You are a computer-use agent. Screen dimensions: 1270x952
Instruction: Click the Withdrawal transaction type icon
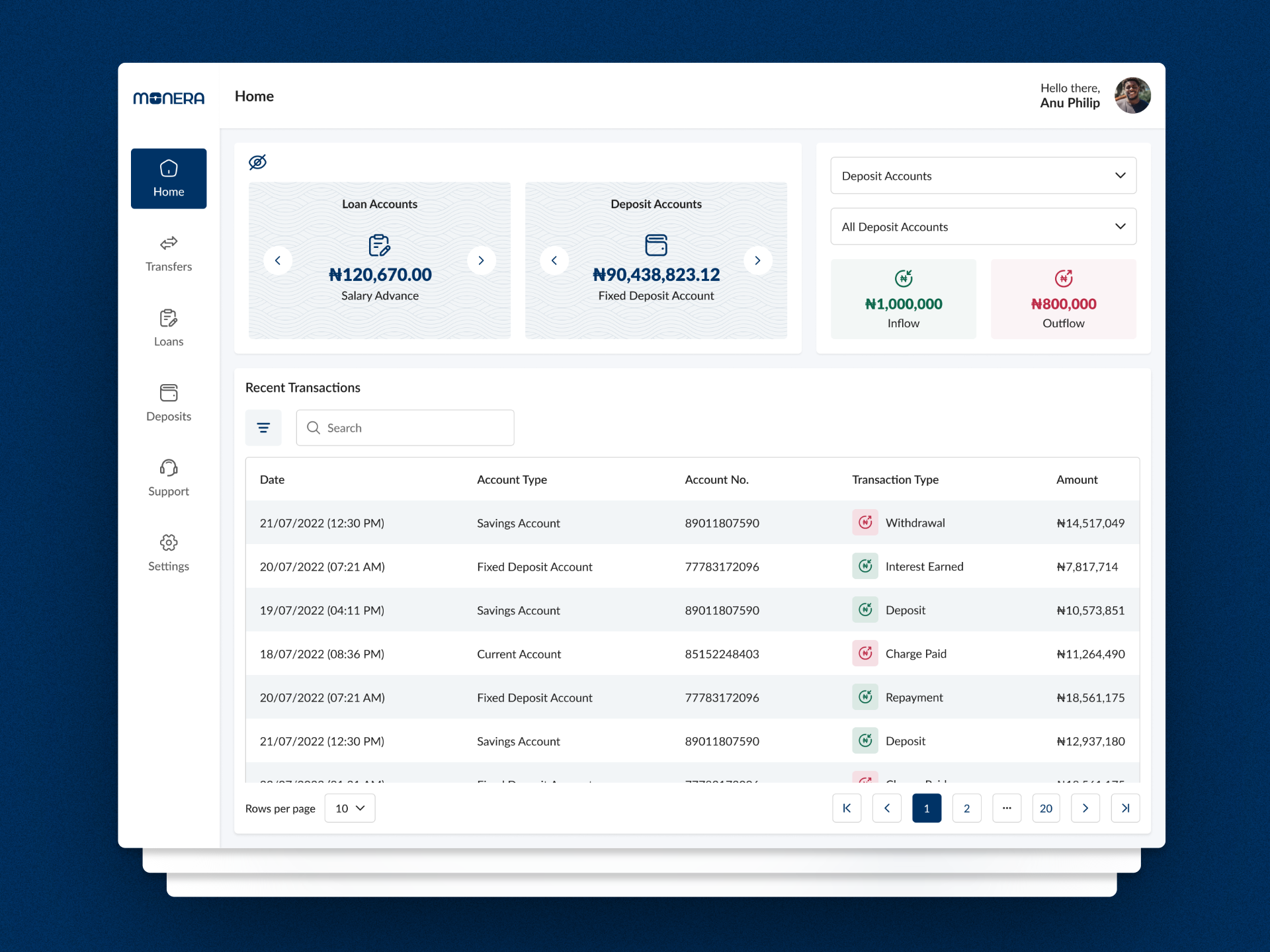click(865, 522)
